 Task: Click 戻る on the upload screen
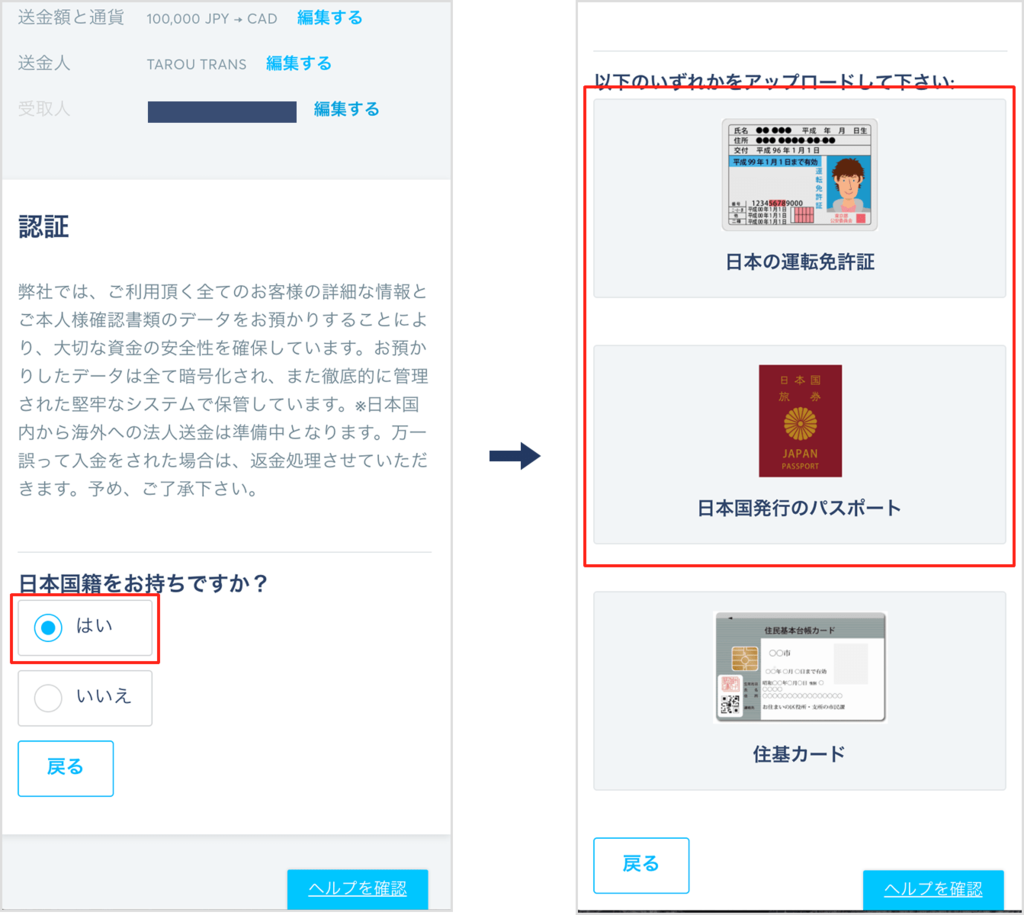click(x=641, y=865)
